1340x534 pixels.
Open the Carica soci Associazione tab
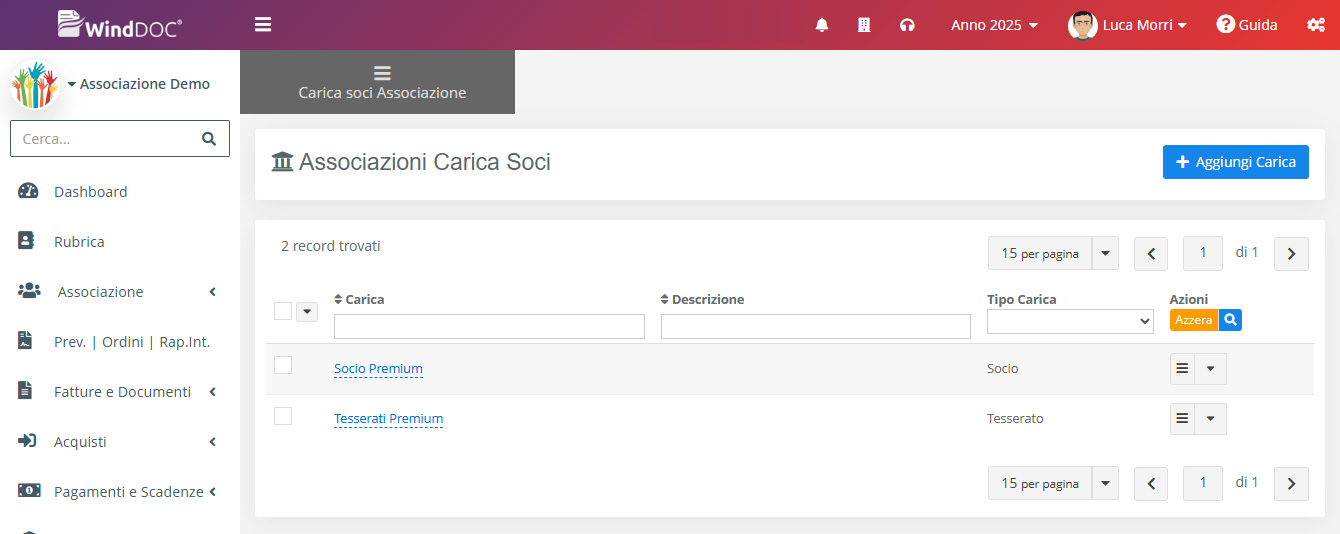coord(378,82)
